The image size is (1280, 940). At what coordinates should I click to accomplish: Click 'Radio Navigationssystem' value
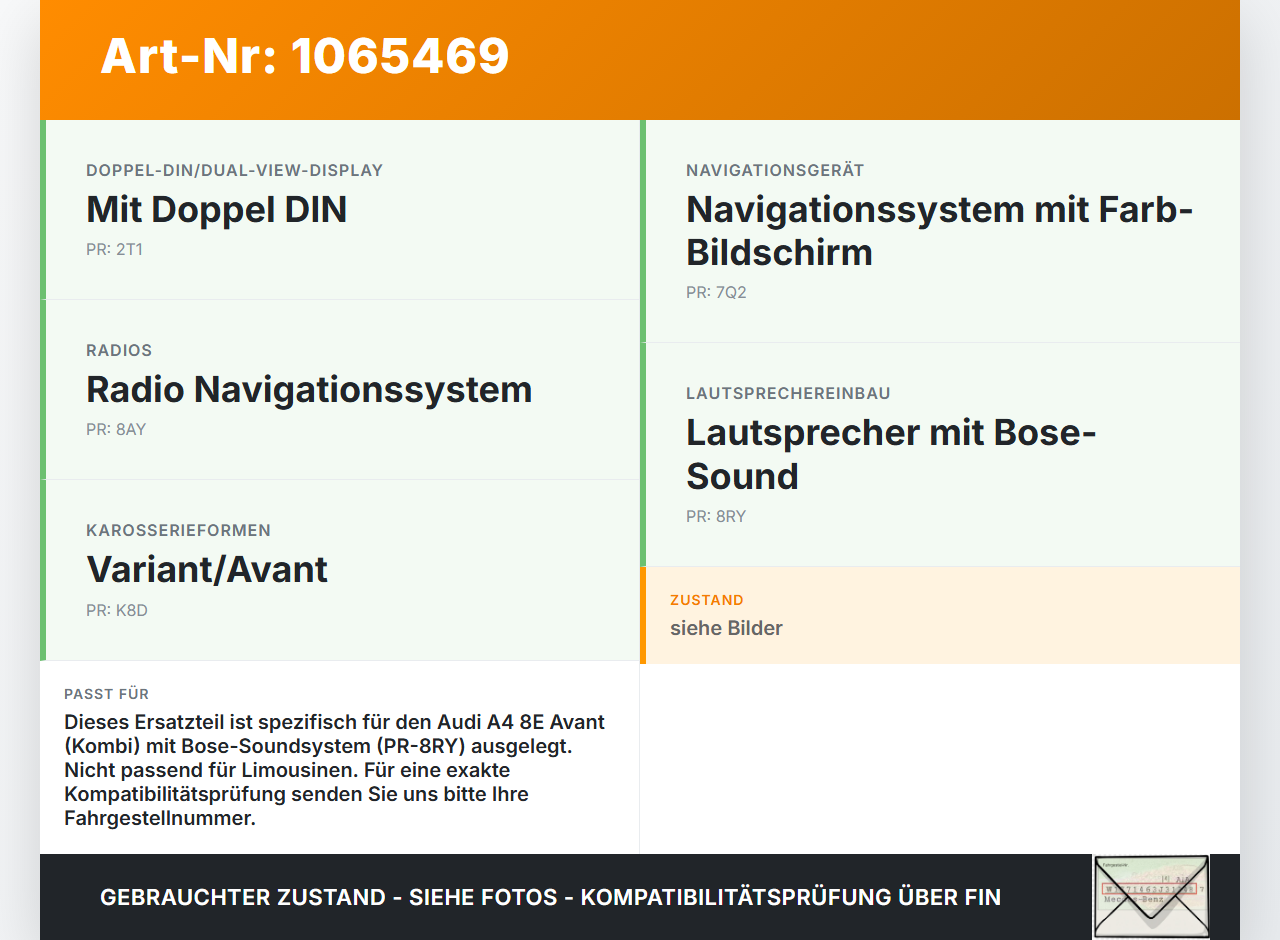coord(309,389)
